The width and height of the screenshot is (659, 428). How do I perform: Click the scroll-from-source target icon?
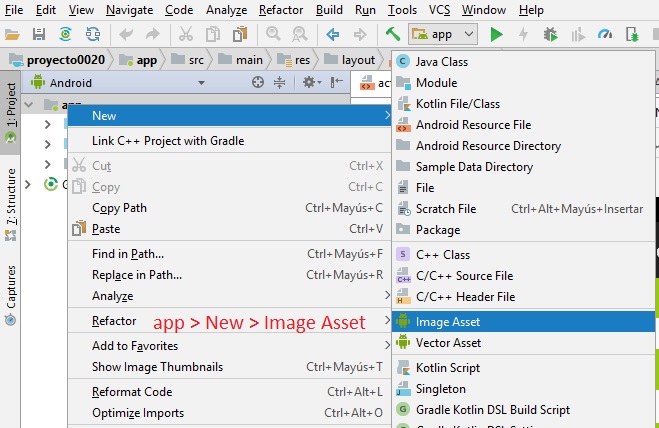click(258, 83)
